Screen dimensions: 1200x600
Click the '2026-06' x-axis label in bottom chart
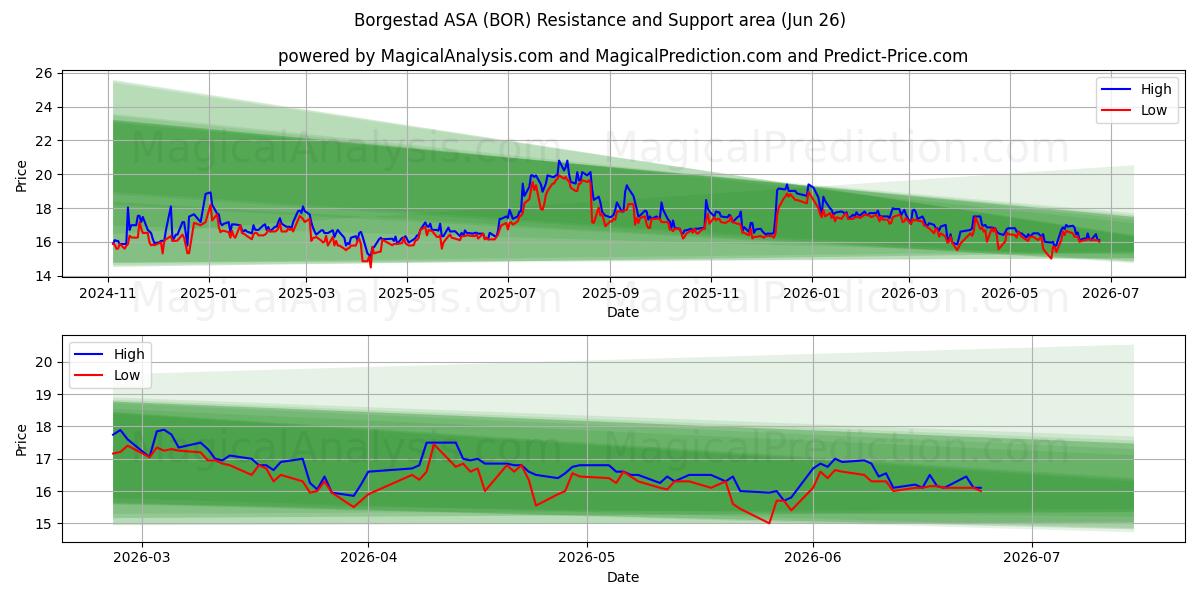pos(813,560)
